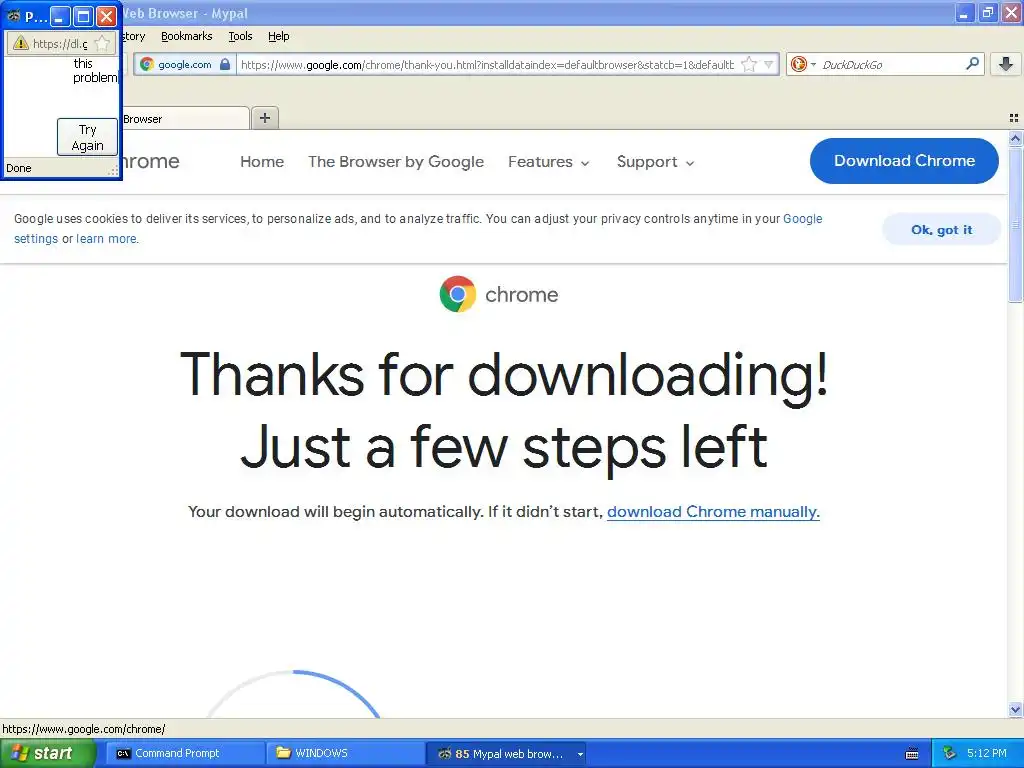Image resolution: width=1024 pixels, height=768 pixels.
Task: Click the network tray icon near clock
Action: click(950, 753)
